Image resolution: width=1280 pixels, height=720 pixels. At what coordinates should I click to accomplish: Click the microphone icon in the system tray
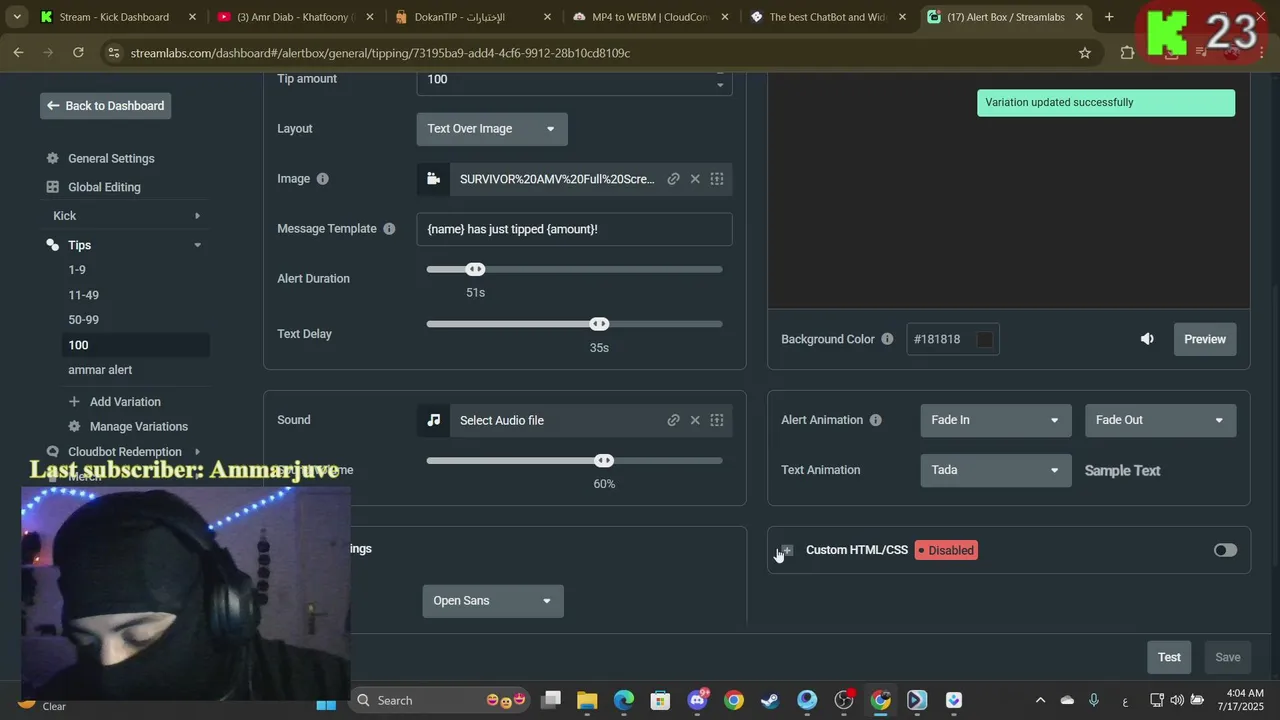[x=1094, y=700]
